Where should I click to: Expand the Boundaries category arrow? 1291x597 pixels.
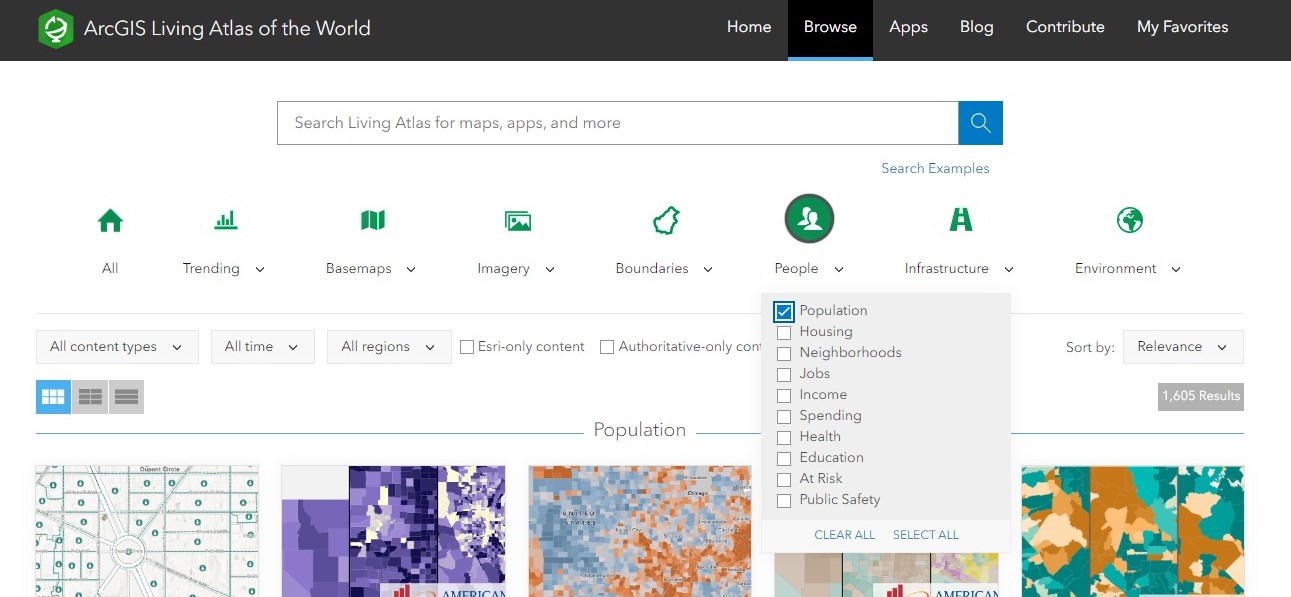coord(708,269)
